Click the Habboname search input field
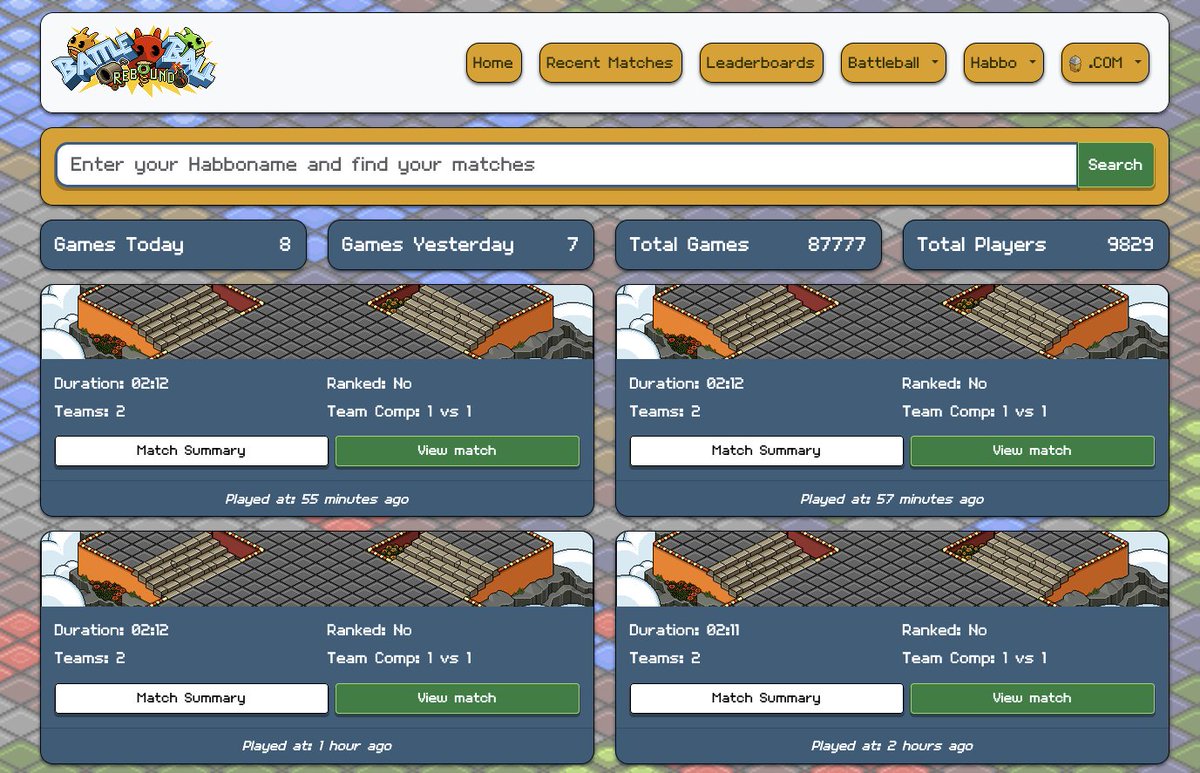The image size is (1200, 773). (x=566, y=165)
